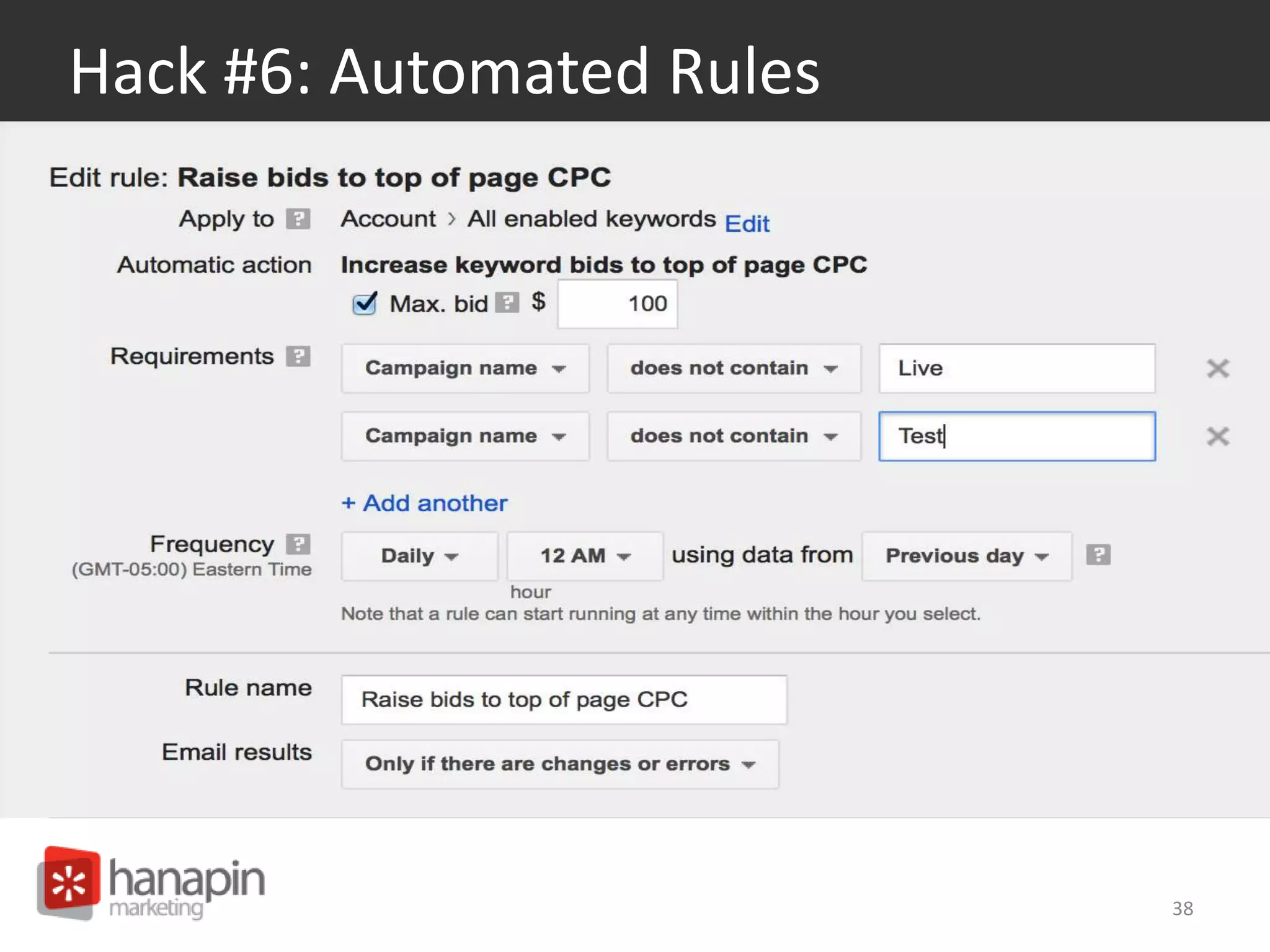Expand the Previous day data dropdown
The image size is (1270, 952).
(967, 556)
